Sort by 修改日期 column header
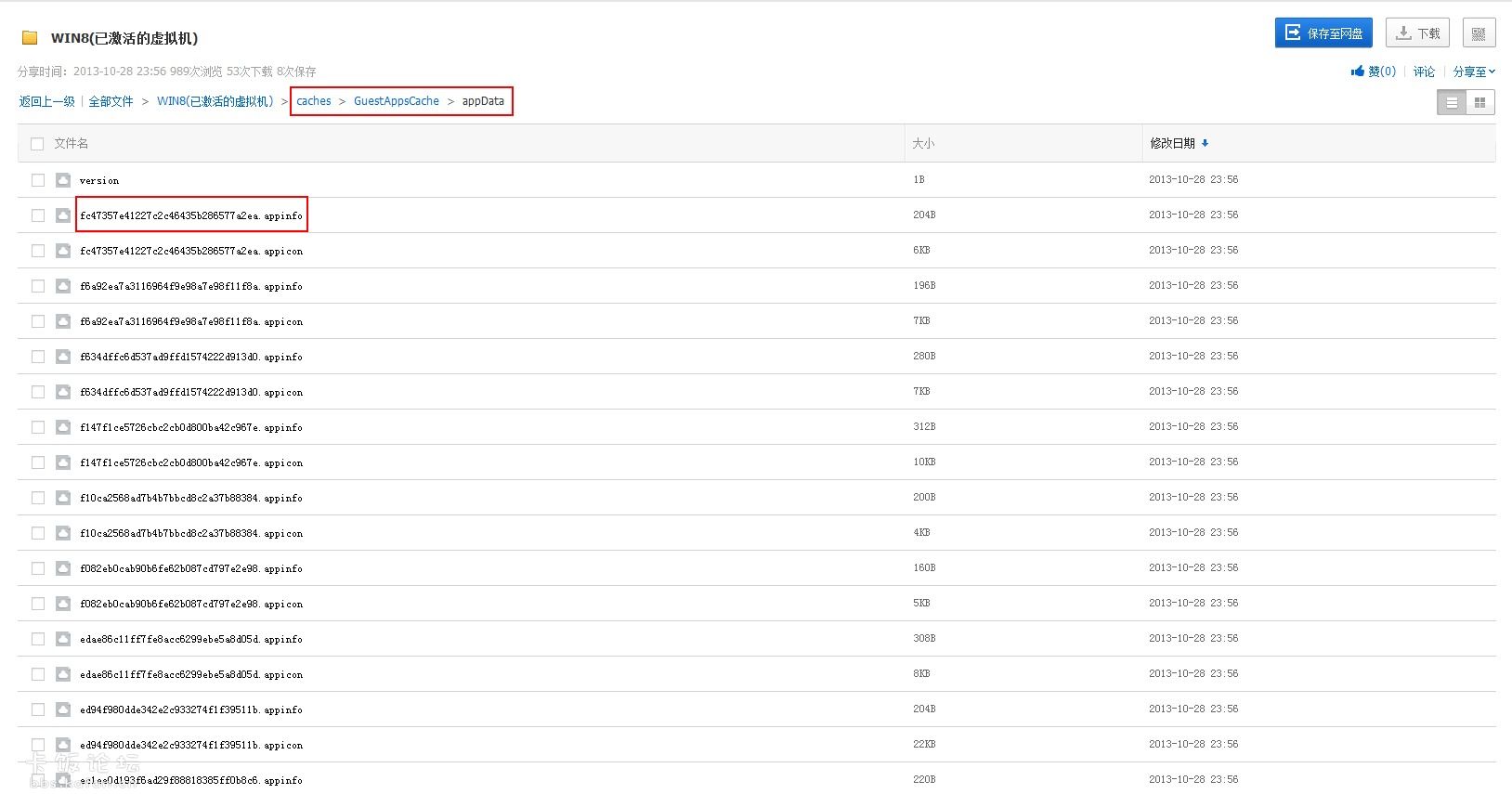 click(x=1172, y=143)
